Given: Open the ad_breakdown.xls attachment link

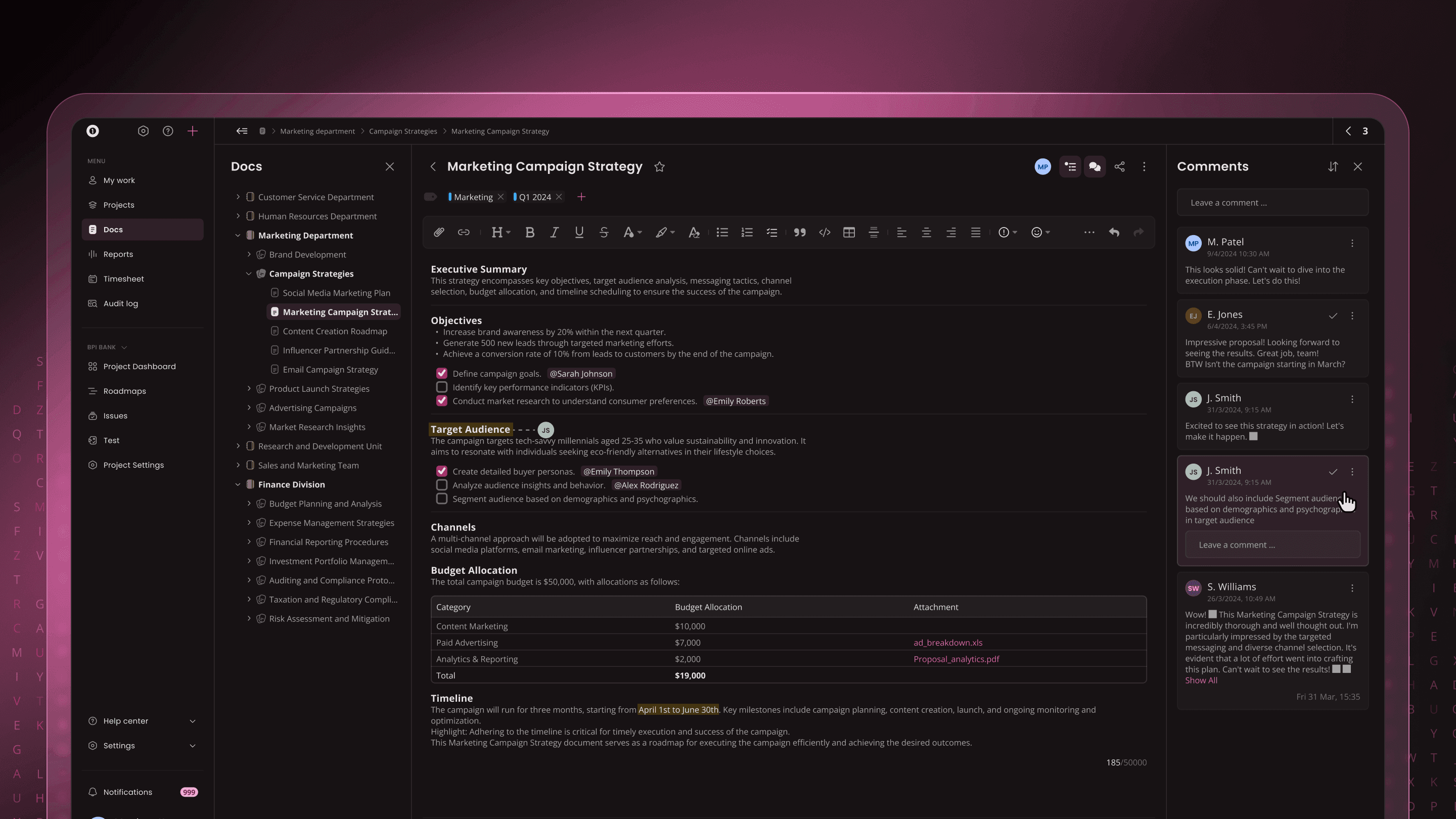Looking at the screenshot, I should point(947,643).
